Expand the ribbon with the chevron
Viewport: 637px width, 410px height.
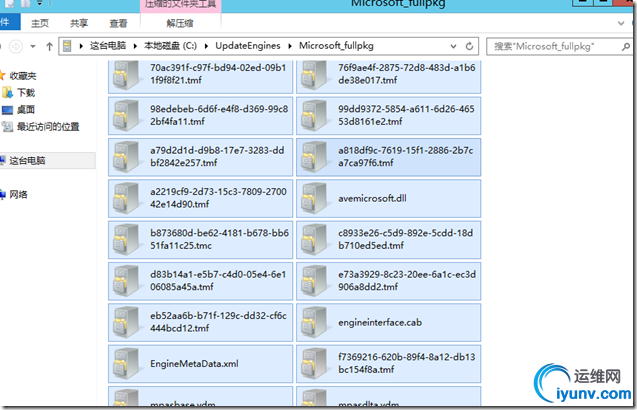coord(621,23)
